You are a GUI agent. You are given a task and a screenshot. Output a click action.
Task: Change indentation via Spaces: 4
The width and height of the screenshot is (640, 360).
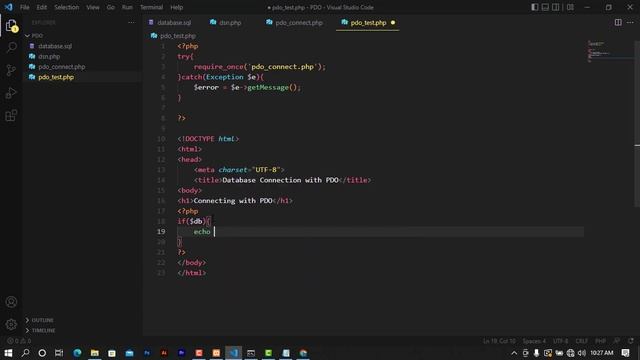click(x=534, y=341)
